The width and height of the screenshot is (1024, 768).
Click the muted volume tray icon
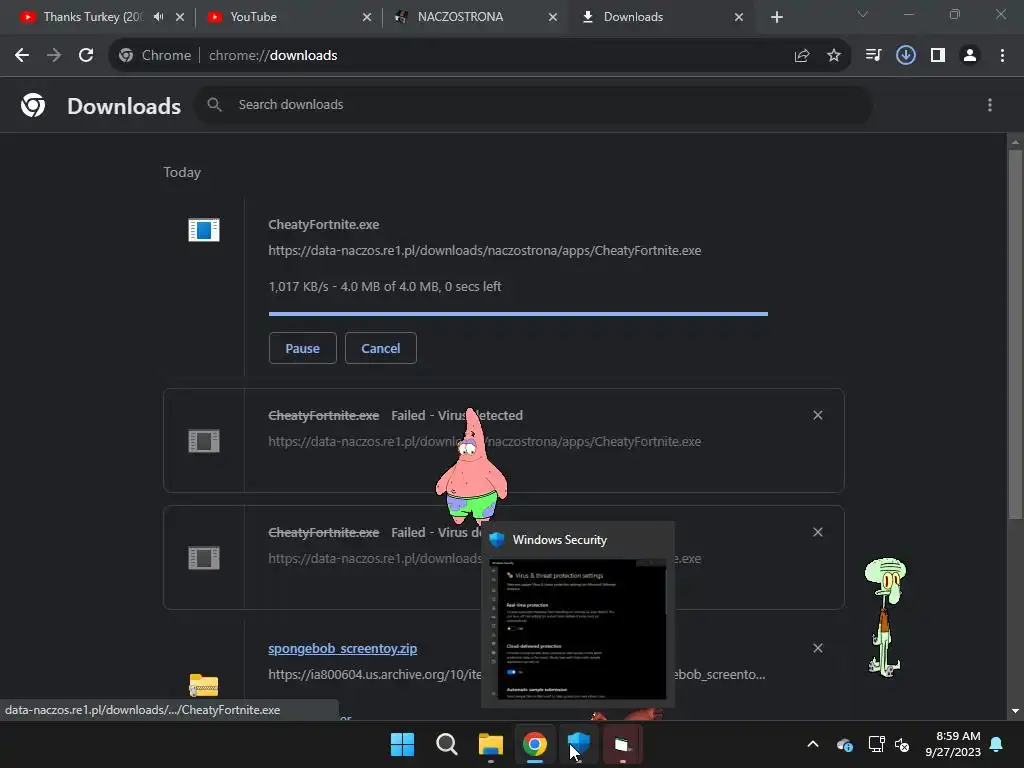(x=902, y=744)
